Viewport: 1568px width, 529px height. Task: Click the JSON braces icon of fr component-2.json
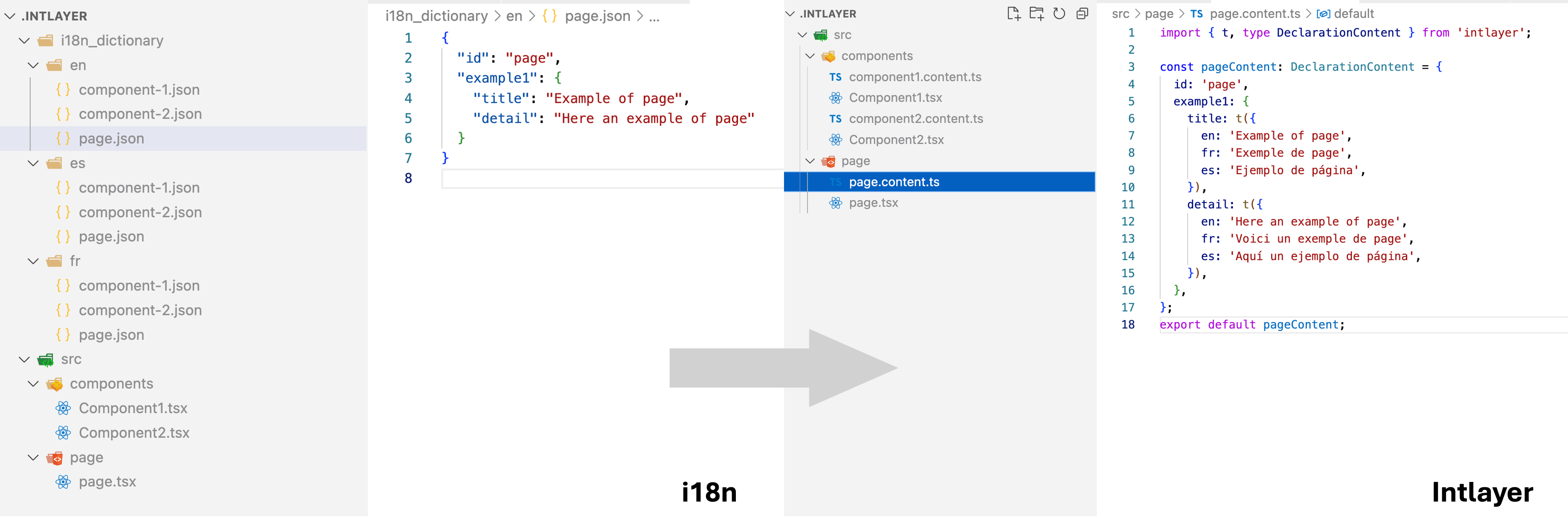pyautogui.click(x=63, y=311)
